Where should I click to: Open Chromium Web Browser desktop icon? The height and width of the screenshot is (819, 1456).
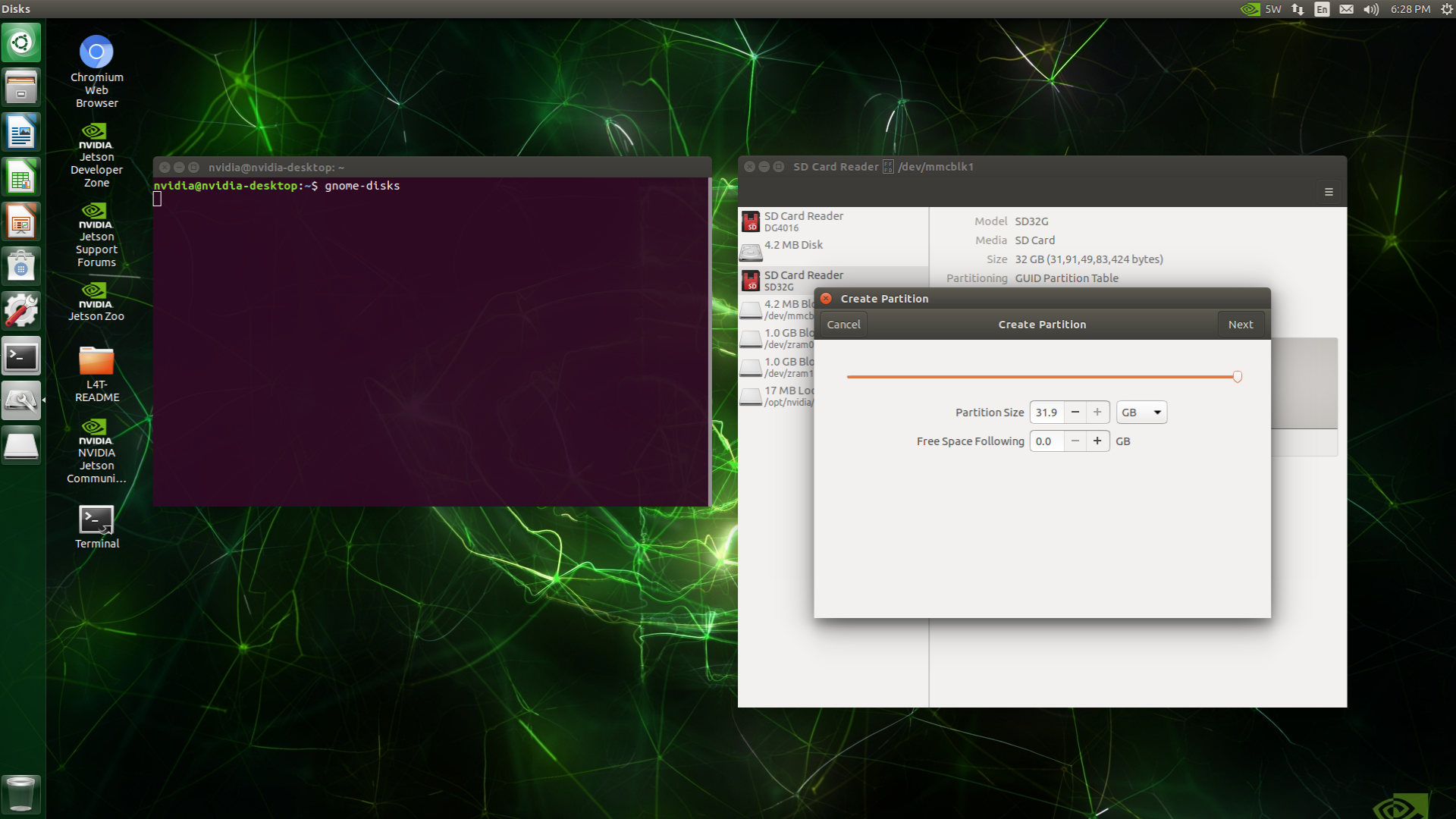coord(96,52)
